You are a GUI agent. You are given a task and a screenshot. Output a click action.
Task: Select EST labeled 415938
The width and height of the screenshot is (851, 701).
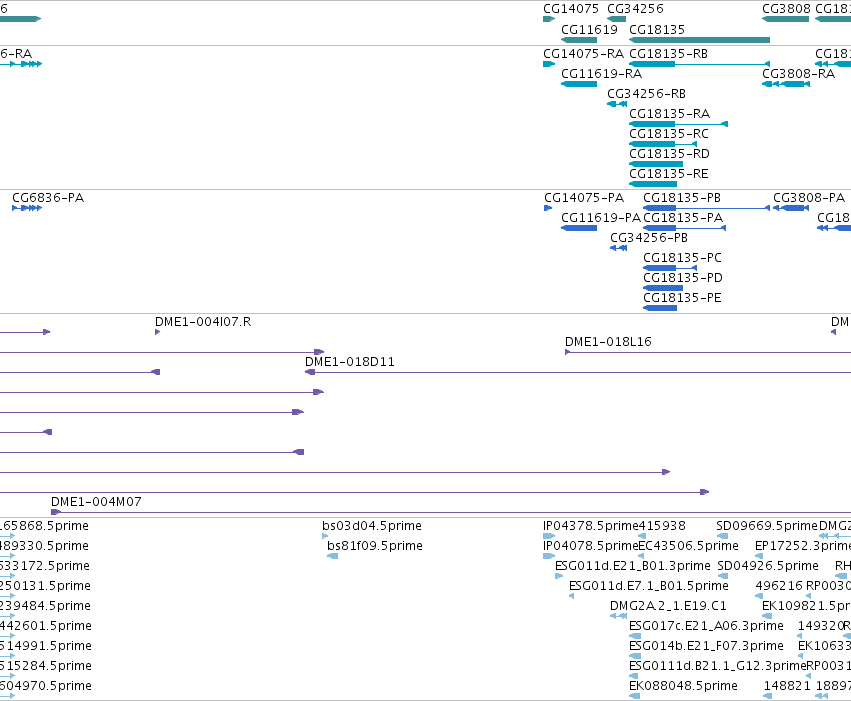642,536
